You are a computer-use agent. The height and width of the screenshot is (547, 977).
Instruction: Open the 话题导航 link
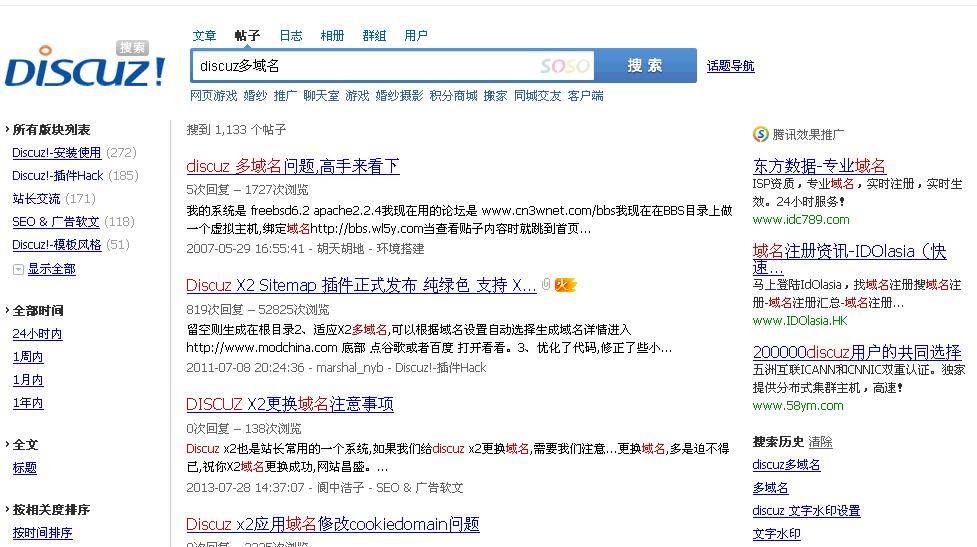730,66
